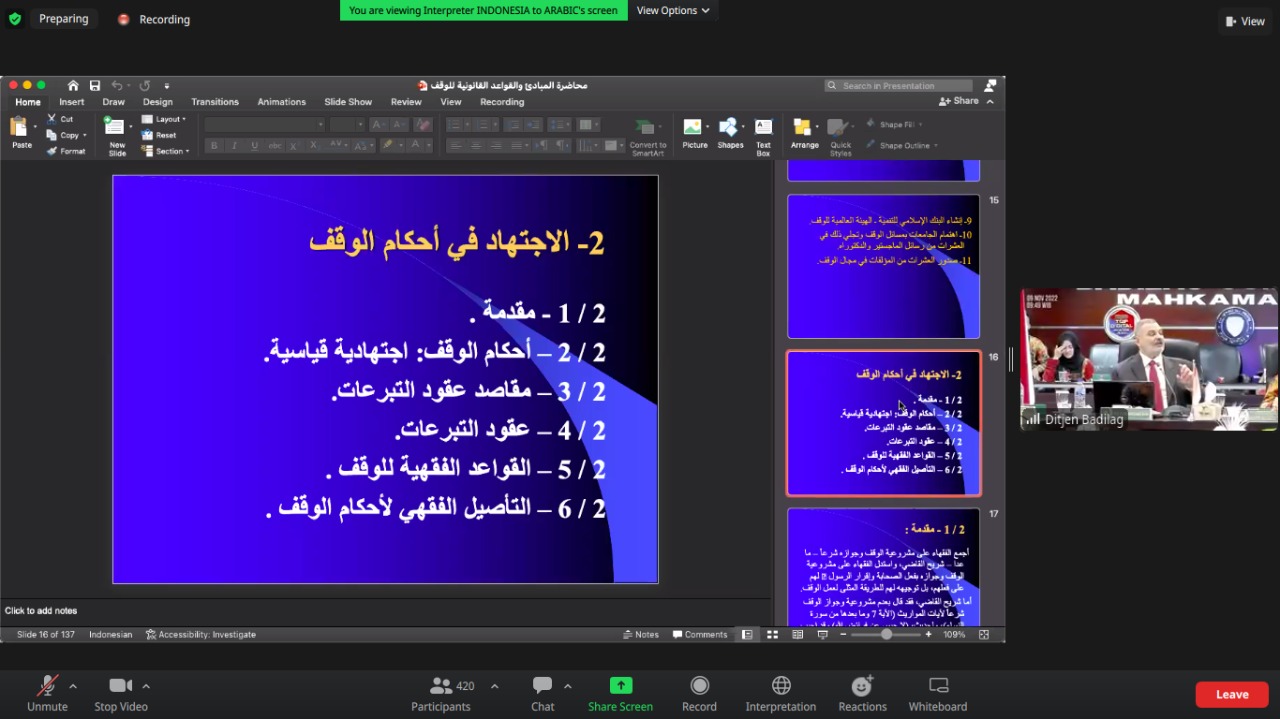Open Reactions emoji icon
Screen dimensions: 1280x719
click(x=862, y=686)
